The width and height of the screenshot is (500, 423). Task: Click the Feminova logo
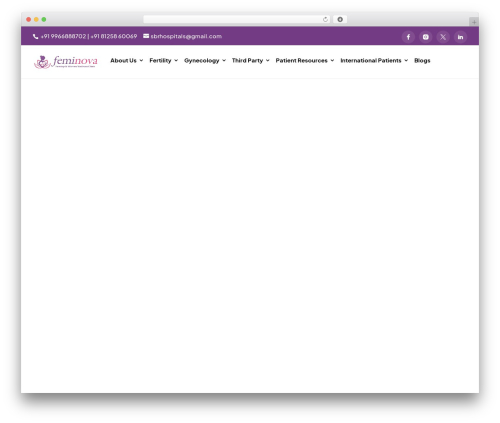(x=66, y=62)
